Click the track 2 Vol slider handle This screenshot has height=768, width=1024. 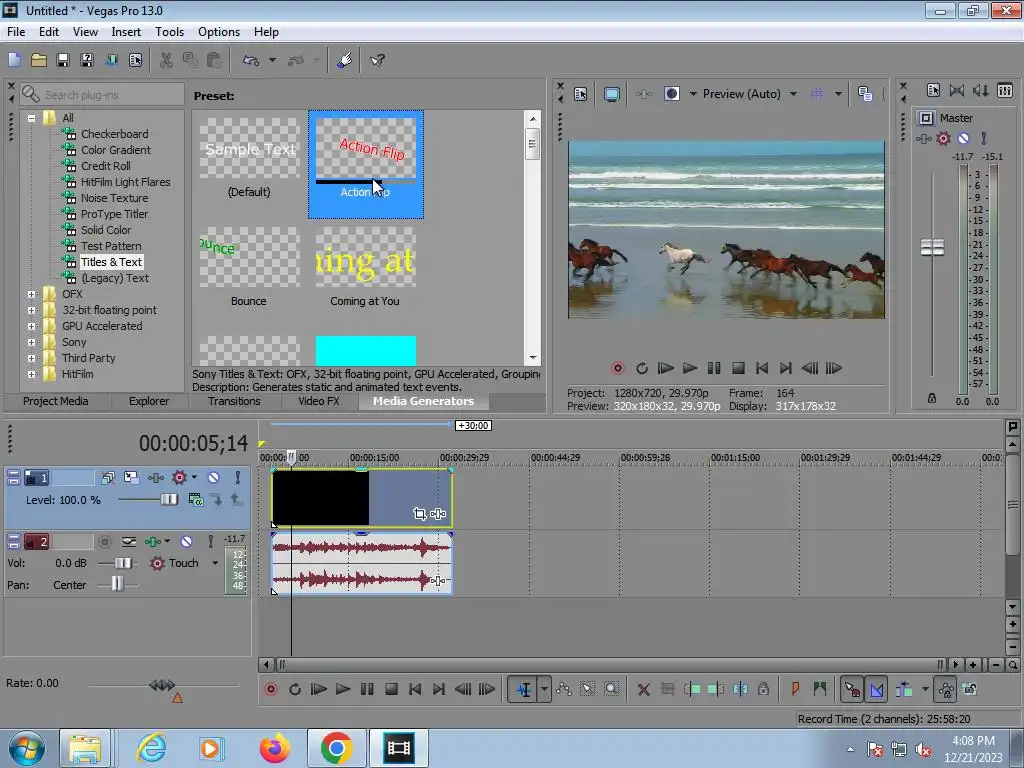123,563
